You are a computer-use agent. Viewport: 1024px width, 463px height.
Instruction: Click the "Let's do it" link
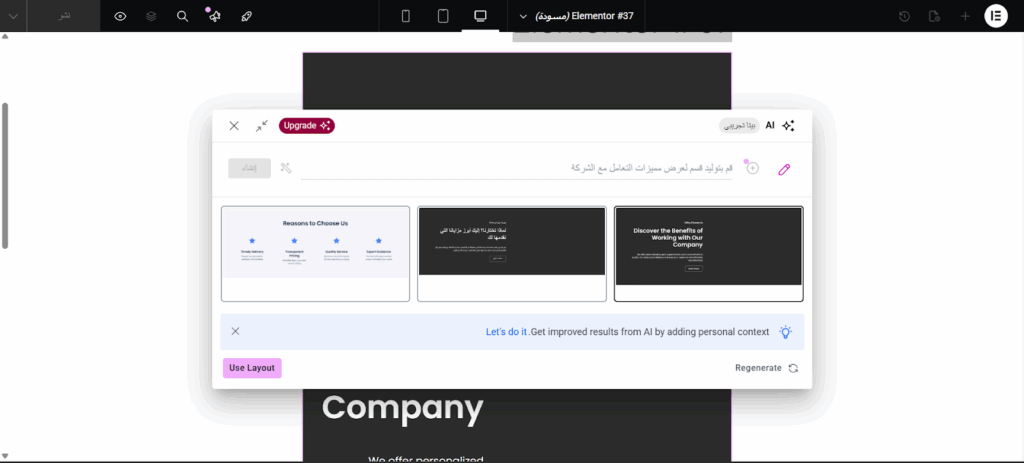[x=506, y=332]
